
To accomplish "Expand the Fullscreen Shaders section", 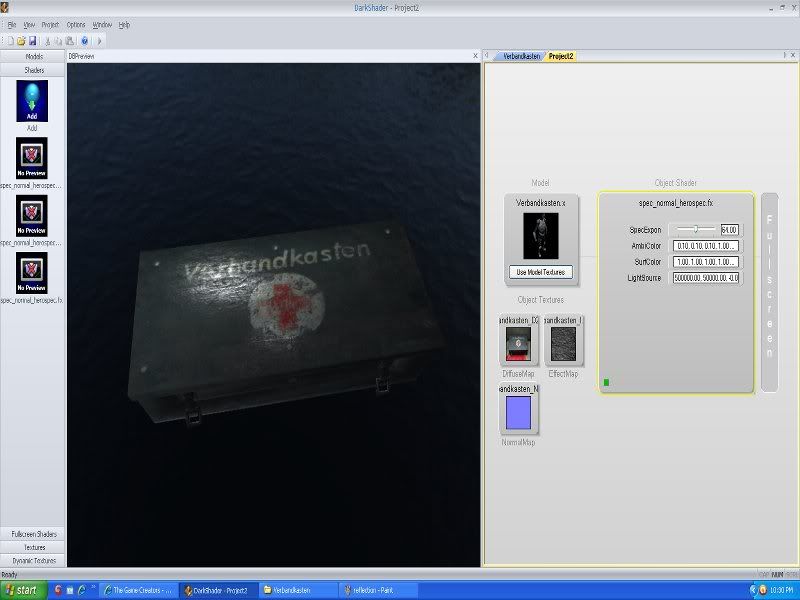I will pyautogui.click(x=33, y=534).
